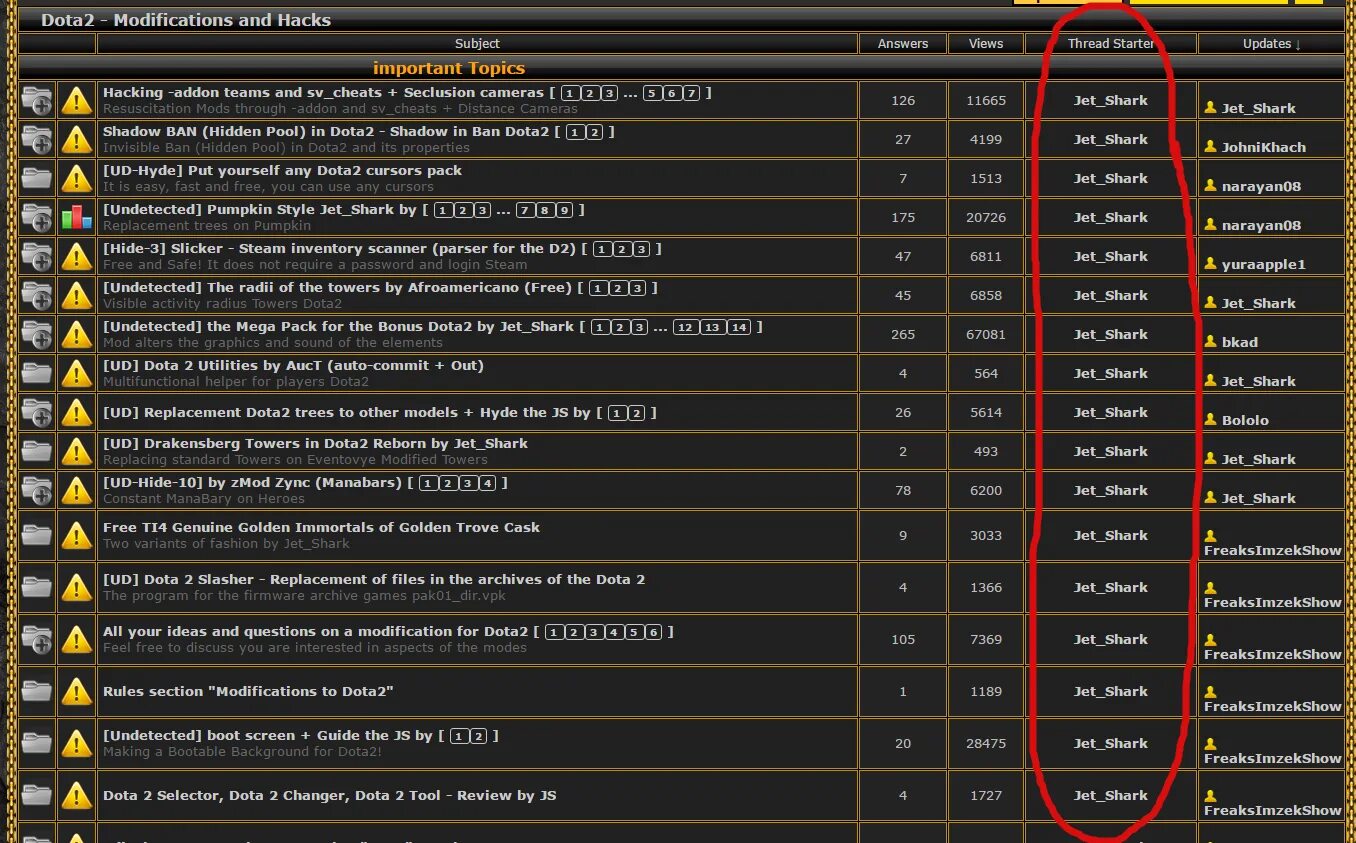Click user icon beside last poster JohniKhach
The width and height of the screenshot is (1356, 843).
click(x=1210, y=146)
